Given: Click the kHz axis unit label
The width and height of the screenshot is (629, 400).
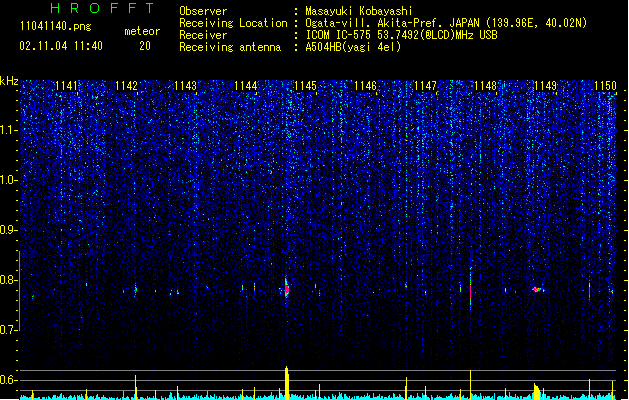Looking at the screenshot, I should 9,81.
